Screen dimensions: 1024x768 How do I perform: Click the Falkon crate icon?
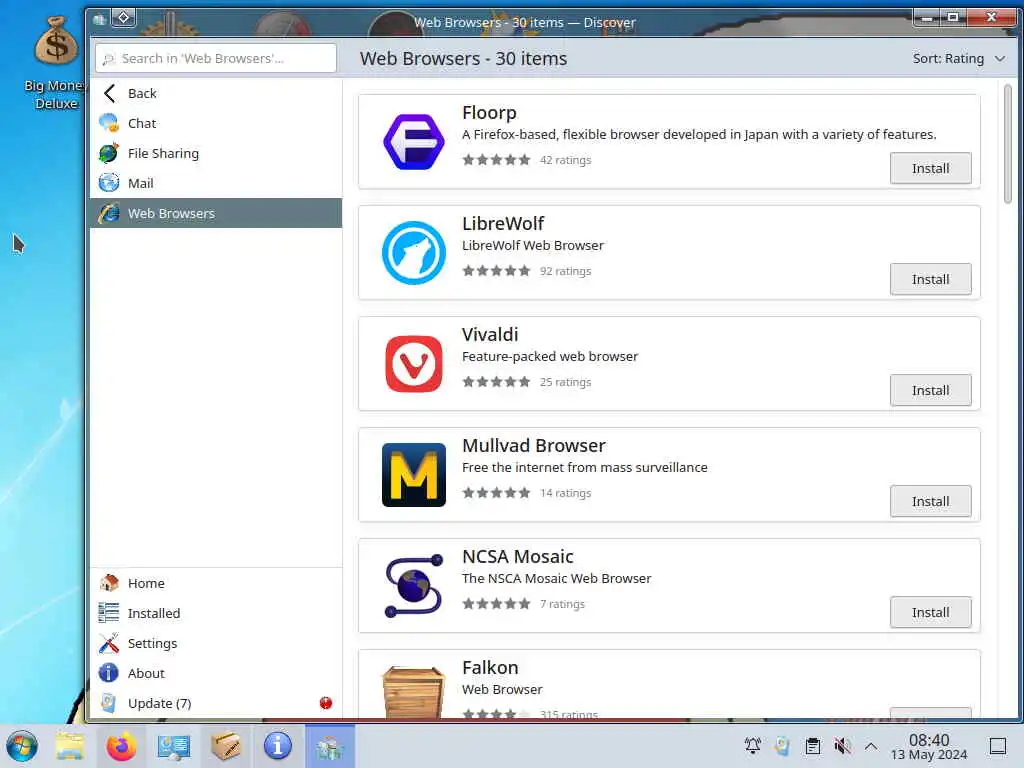(x=413, y=692)
